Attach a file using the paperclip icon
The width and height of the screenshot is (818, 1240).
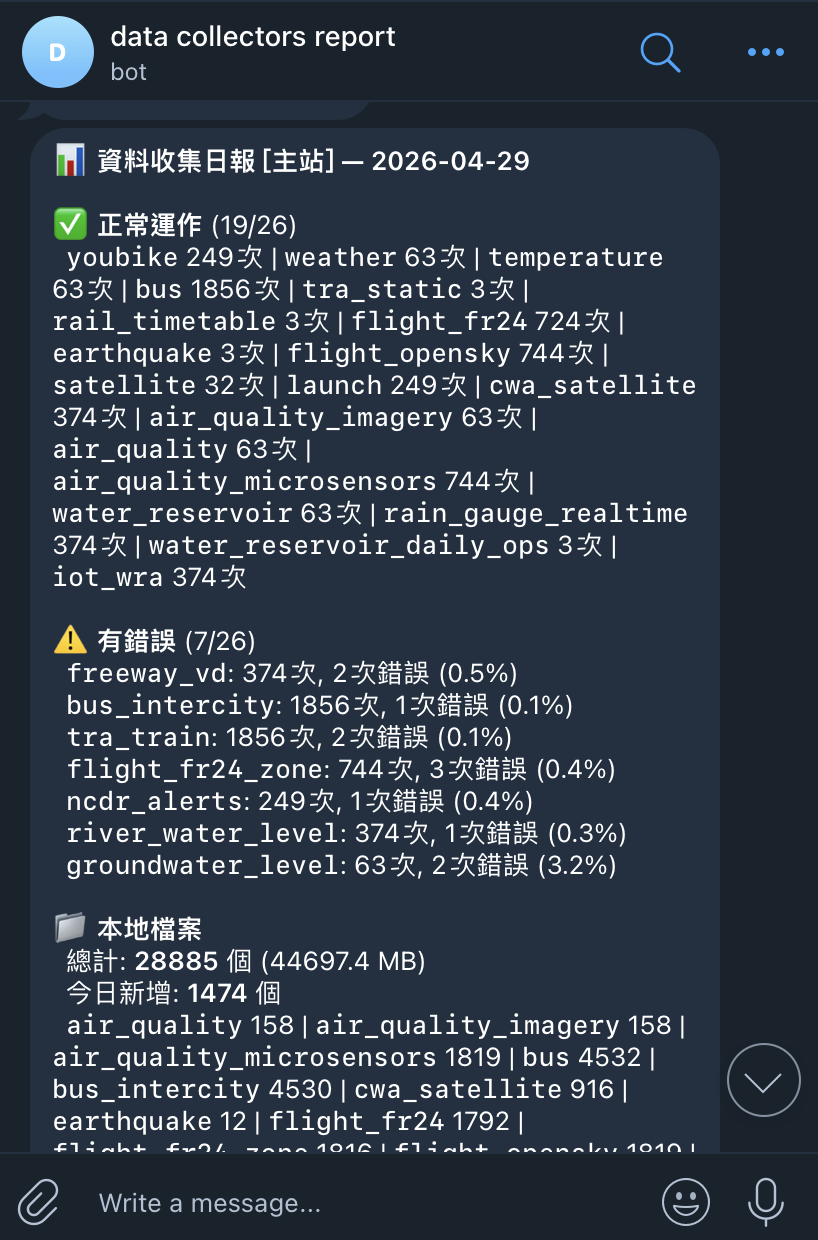37,1202
